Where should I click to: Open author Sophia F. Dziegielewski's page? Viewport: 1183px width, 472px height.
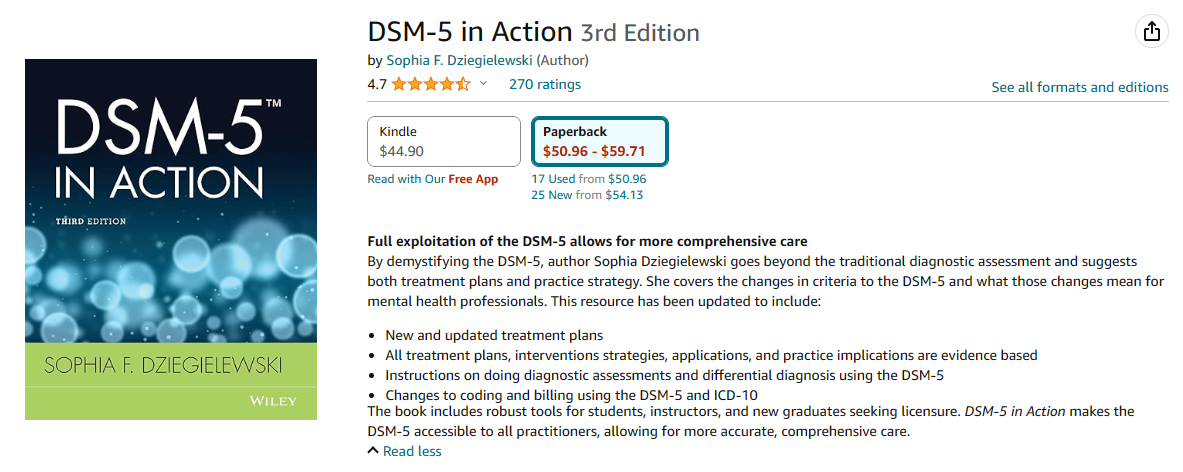click(x=459, y=60)
